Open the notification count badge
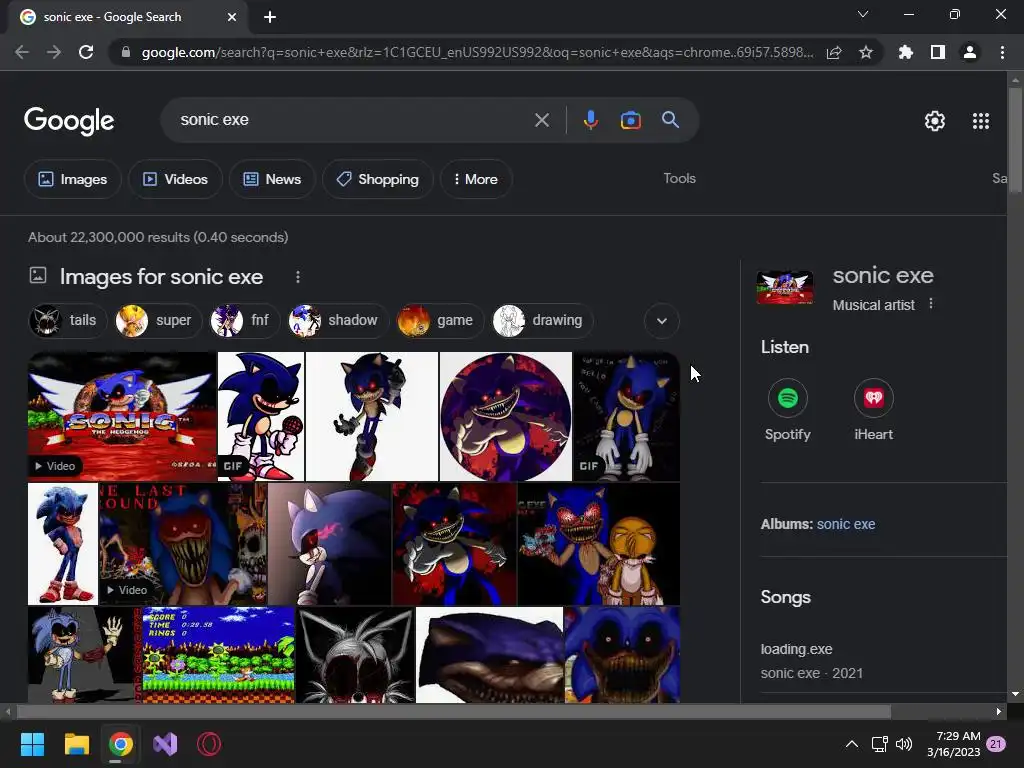Image resolution: width=1024 pixels, height=768 pixels. (996, 744)
